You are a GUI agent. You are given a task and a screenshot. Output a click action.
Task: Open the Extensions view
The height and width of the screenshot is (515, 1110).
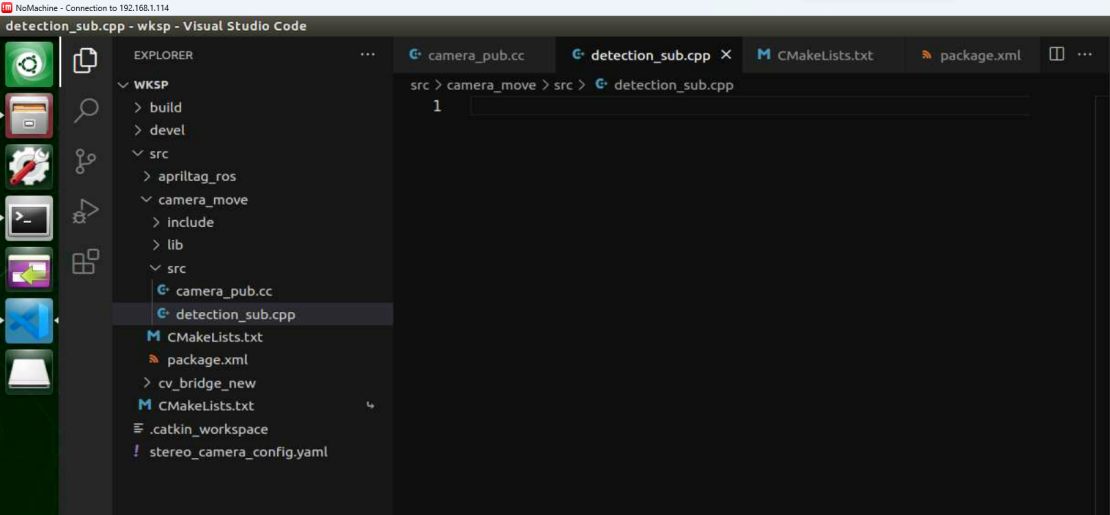point(86,262)
